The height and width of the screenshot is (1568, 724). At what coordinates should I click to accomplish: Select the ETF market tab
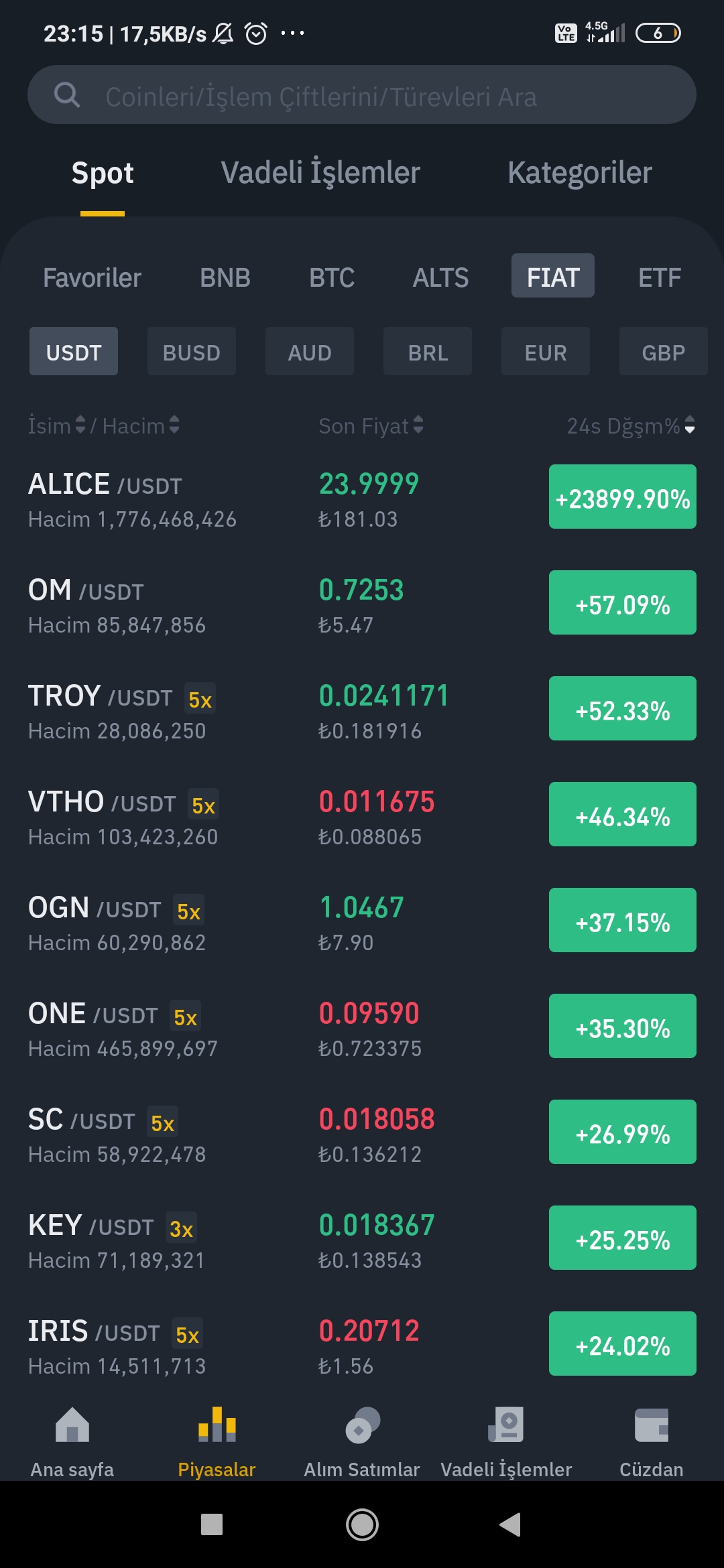[x=659, y=277]
